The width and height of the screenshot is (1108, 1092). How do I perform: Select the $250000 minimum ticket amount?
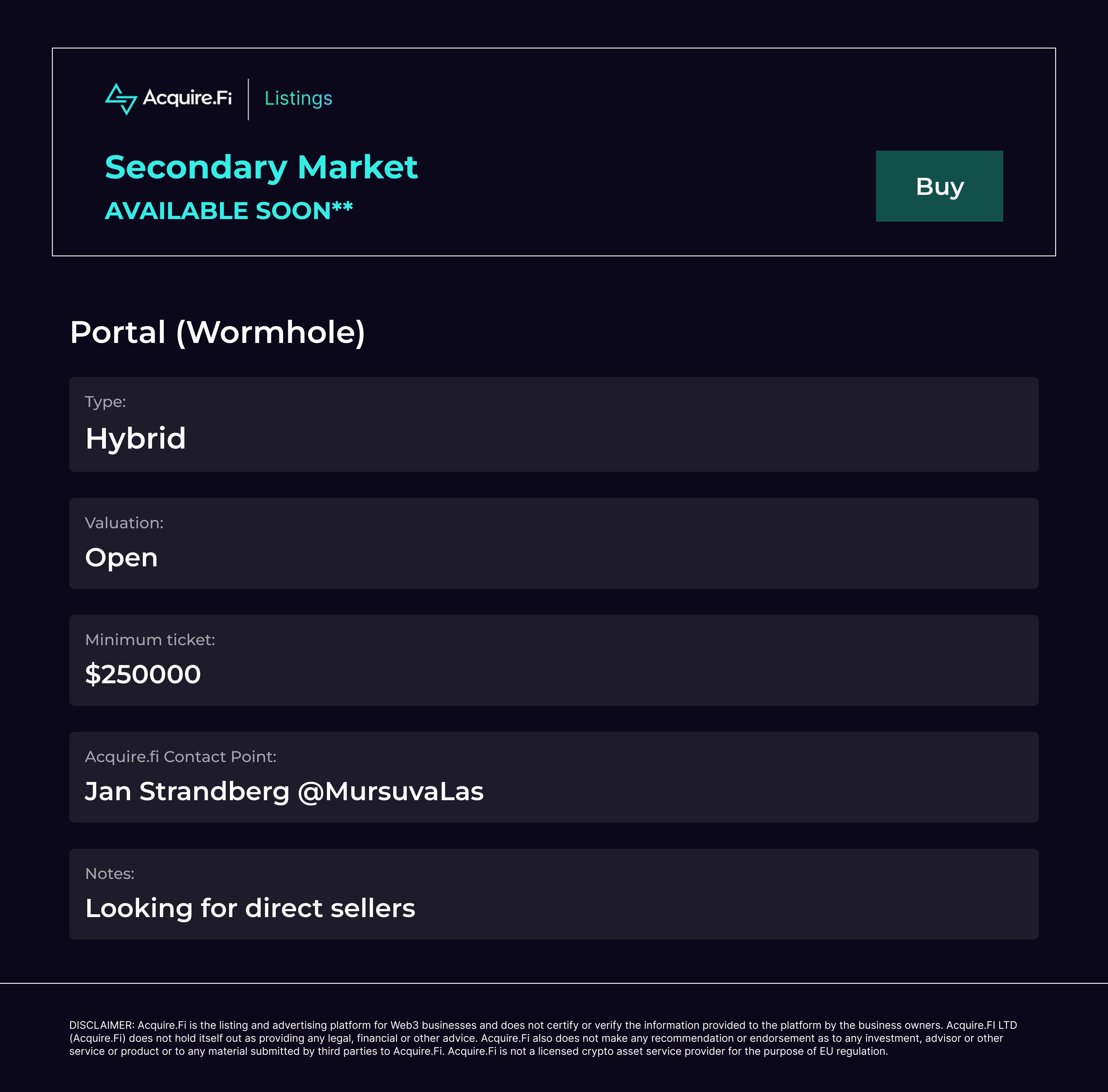click(143, 675)
